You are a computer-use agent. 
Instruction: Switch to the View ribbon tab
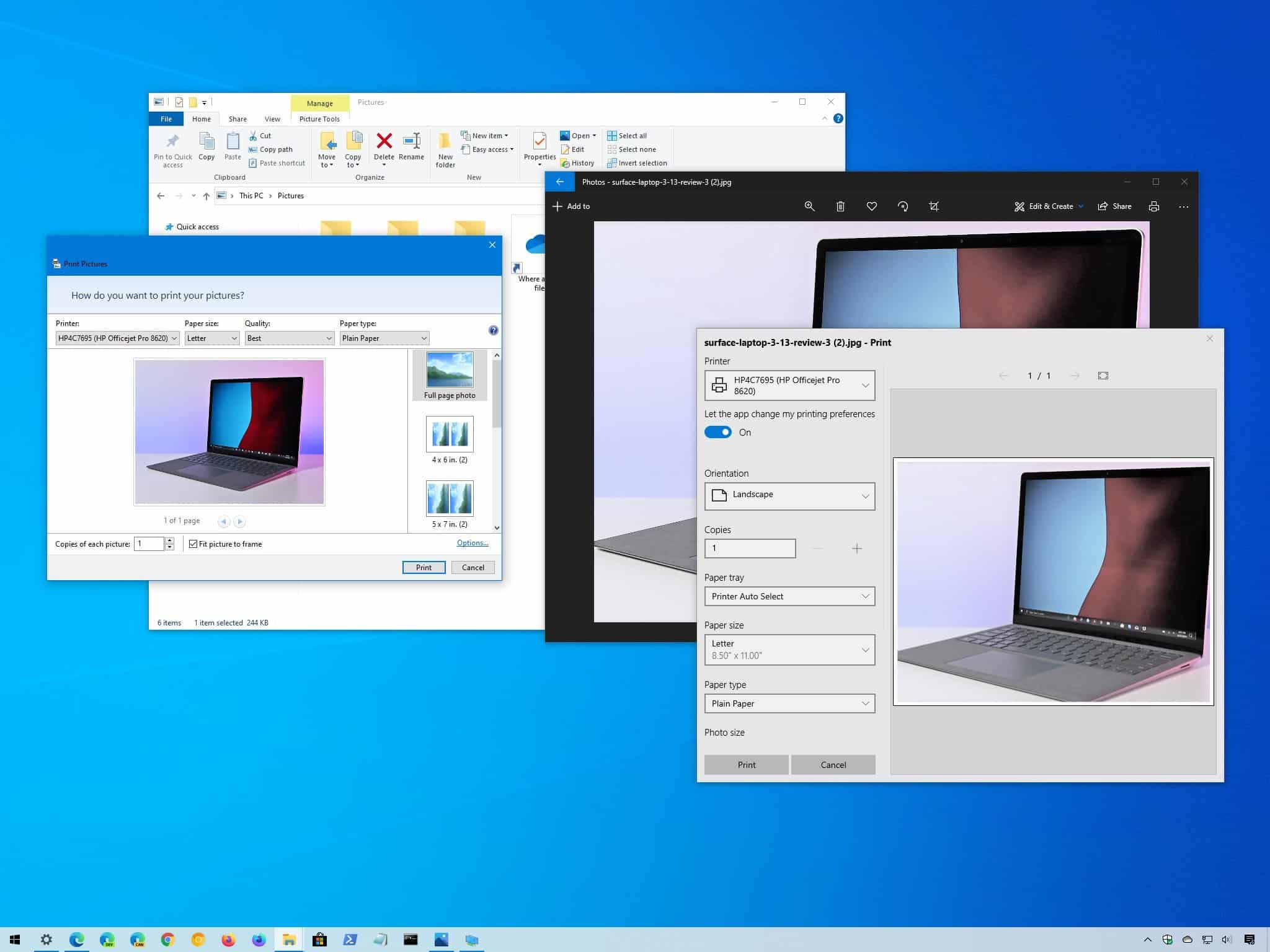[272, 118]
